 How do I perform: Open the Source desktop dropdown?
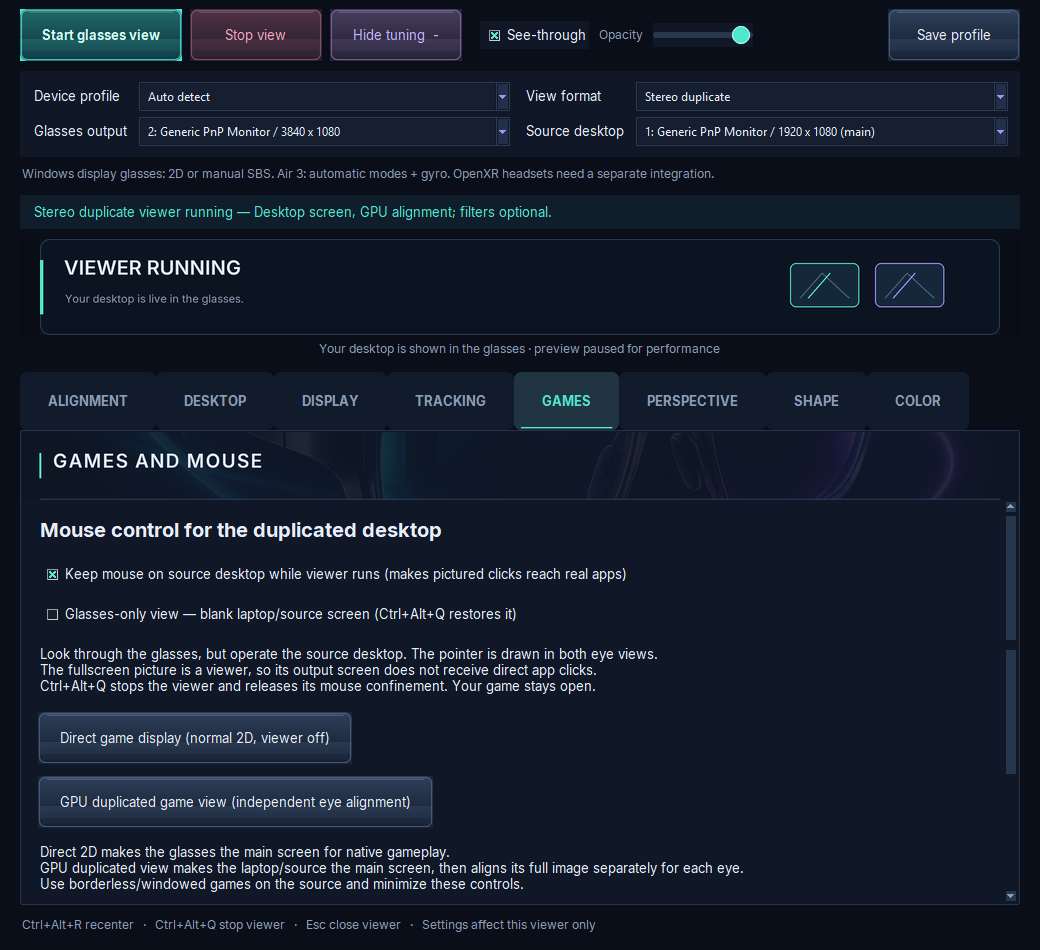point(822,131)
